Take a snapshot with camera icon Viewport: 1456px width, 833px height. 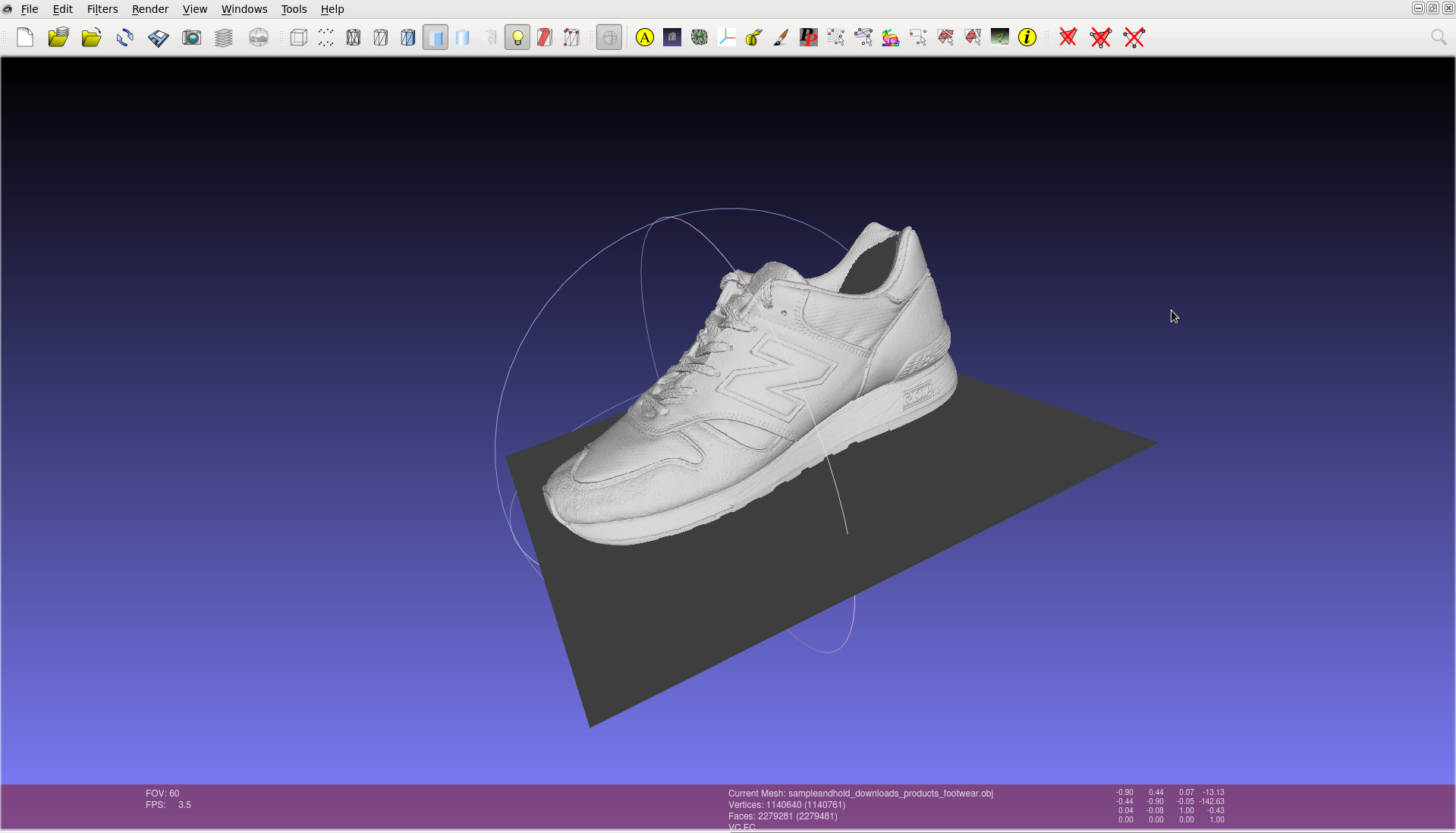(x=192, y=37)
